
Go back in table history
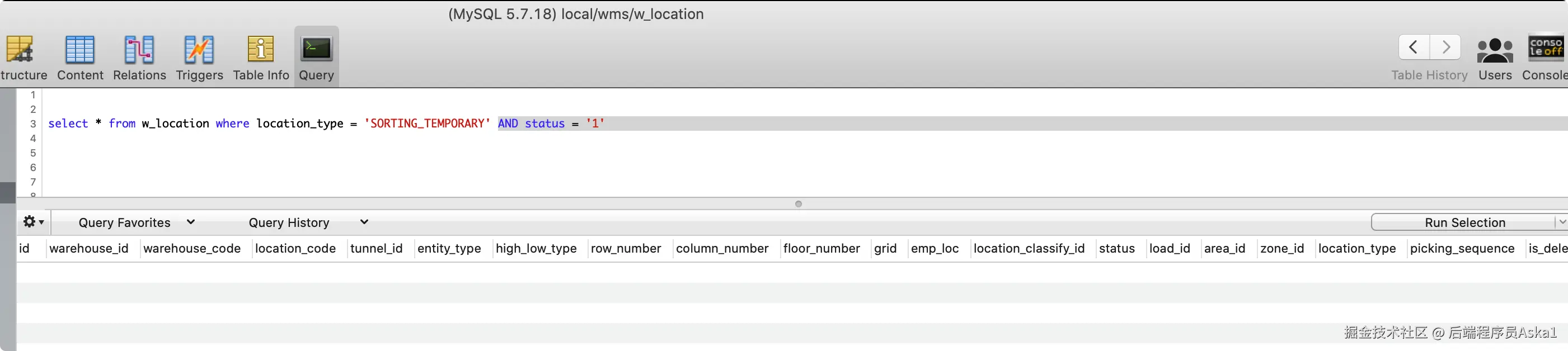pyautogui.click(x=1414, y=47)
